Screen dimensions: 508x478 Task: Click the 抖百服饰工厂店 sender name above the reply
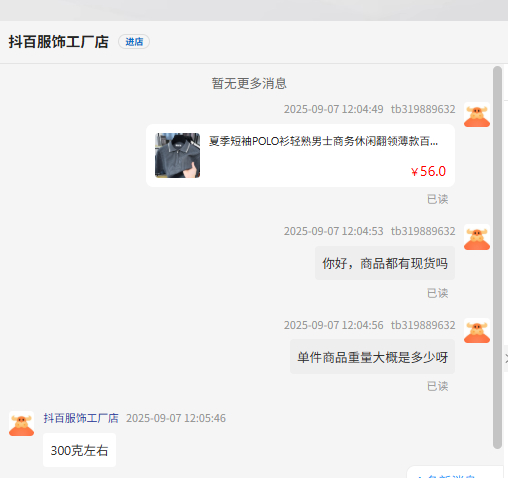pyautogui.click(x=81, y=418)
